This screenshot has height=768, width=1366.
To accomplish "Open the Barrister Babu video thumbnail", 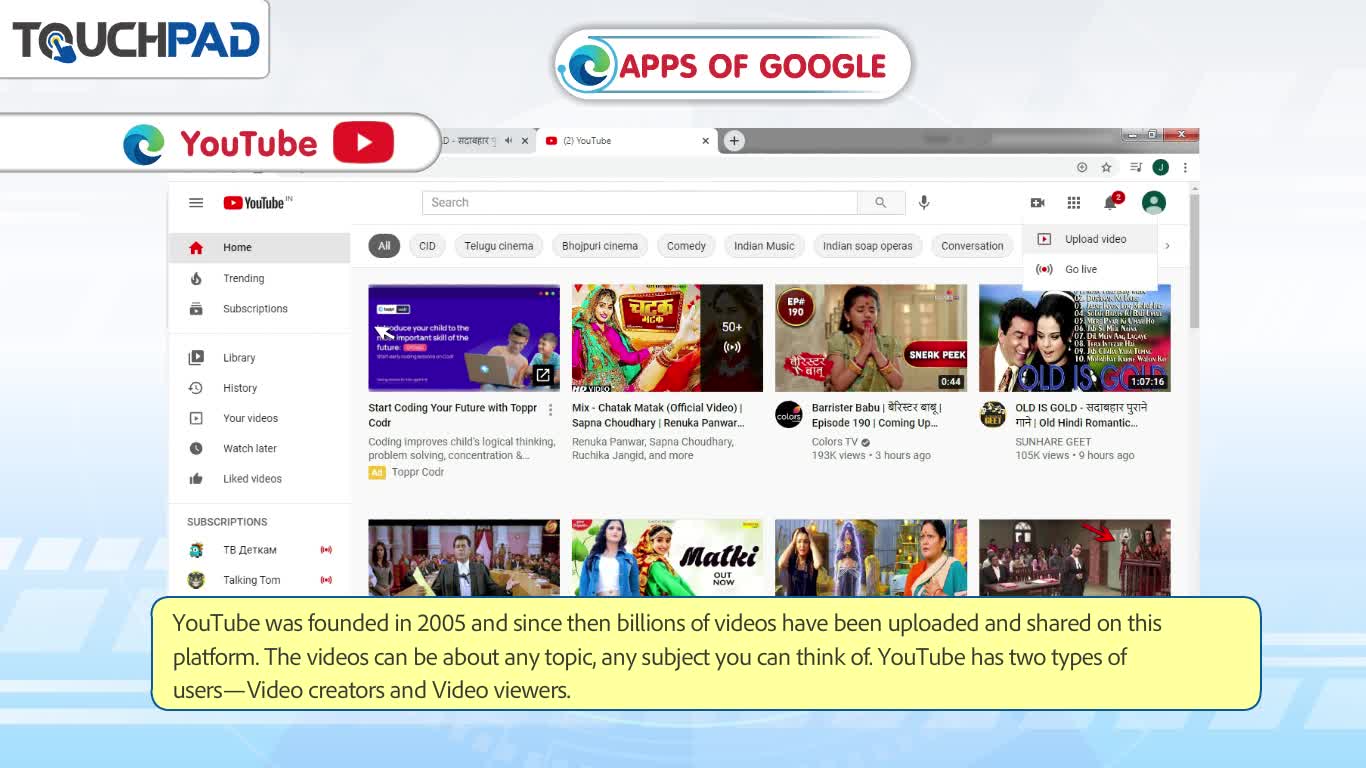I will (871, 338).
